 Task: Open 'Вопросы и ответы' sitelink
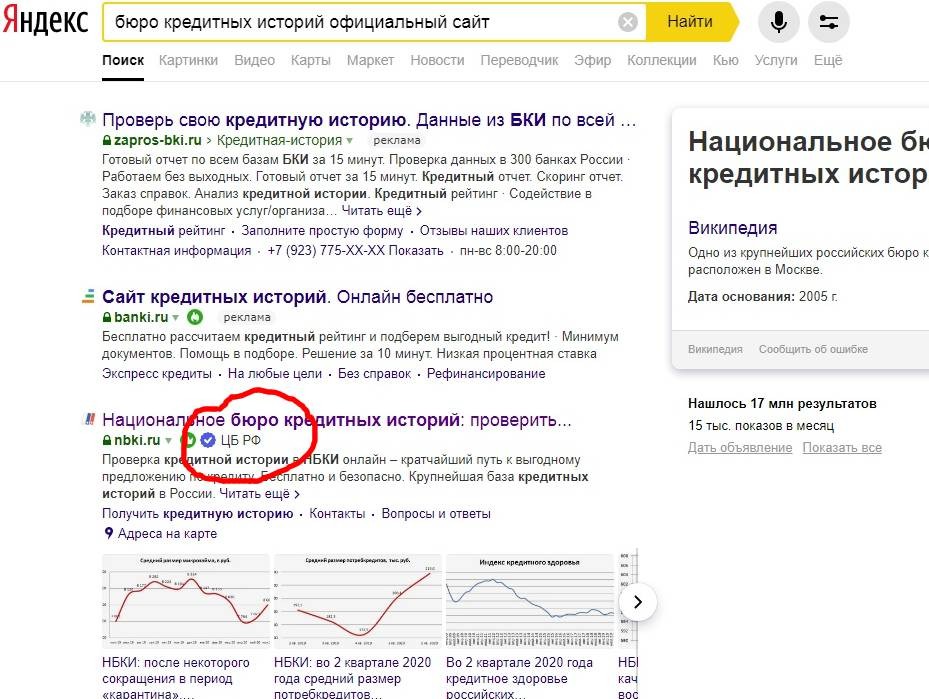click(436, 514)
